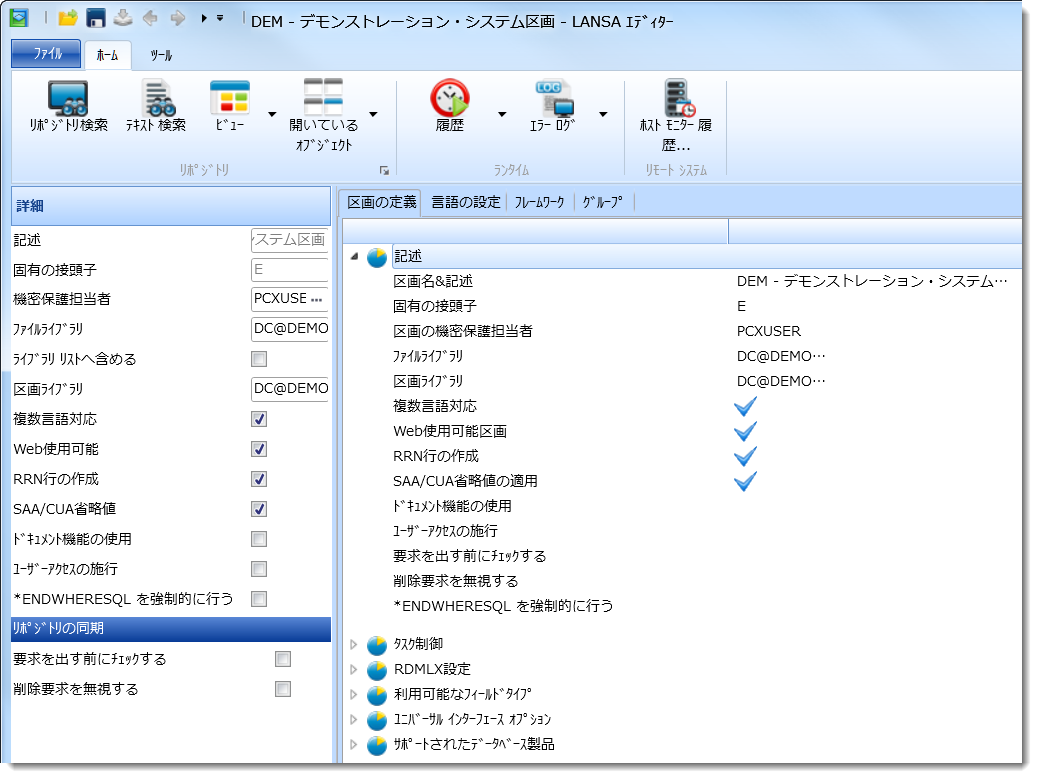Toggle 複数言語対応 checkbox in details panel
Viewport: 1037px width, 778px height.
[259, 419]
